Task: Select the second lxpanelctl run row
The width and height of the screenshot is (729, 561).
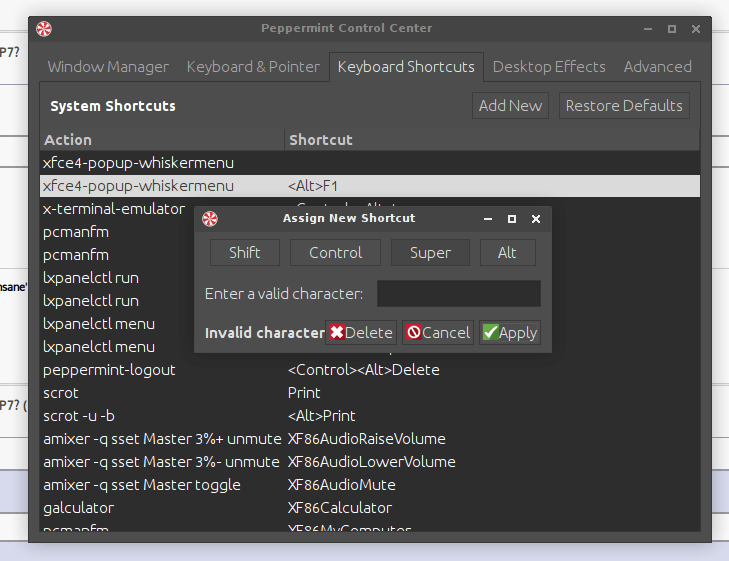Action: 117,301
